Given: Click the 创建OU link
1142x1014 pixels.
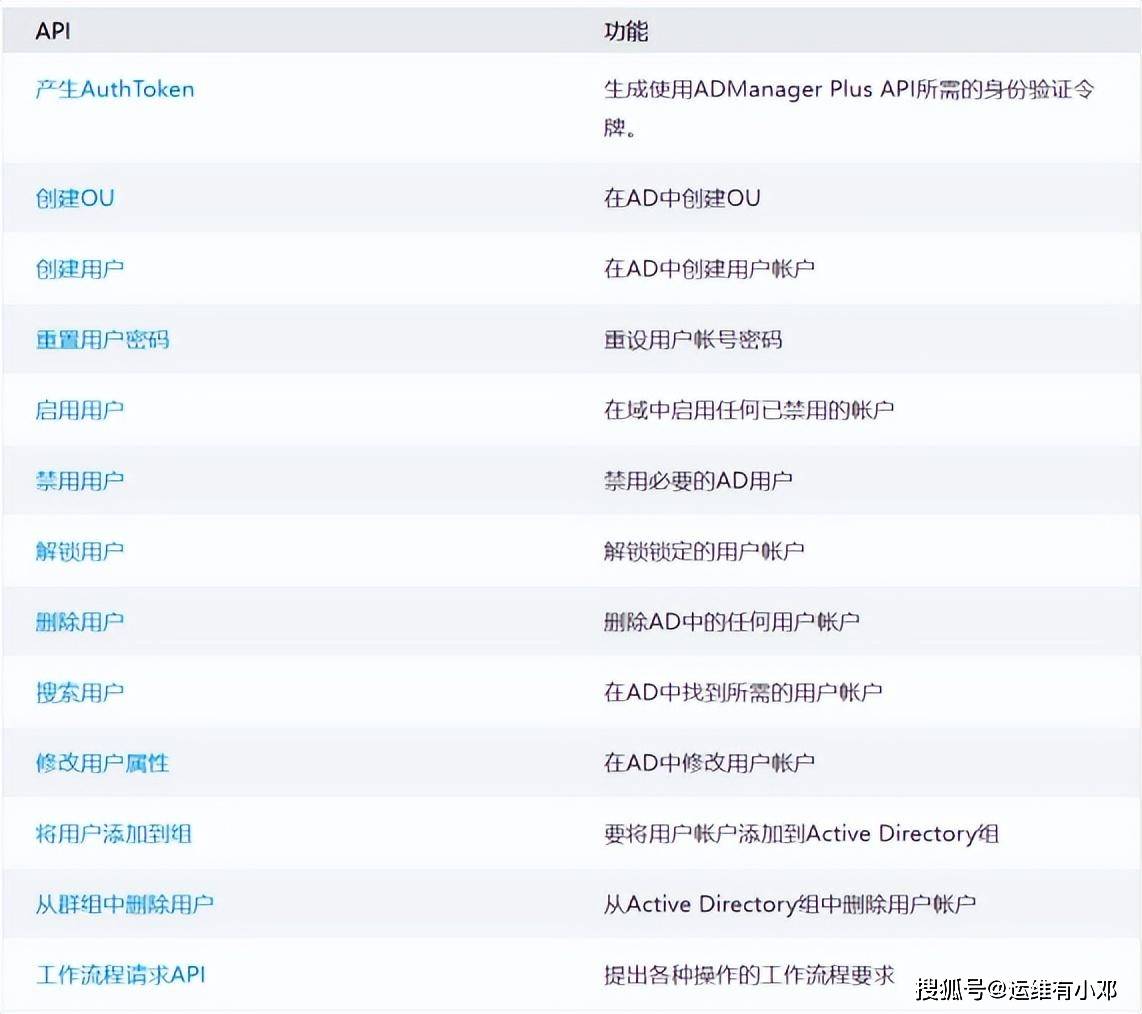Looking at the screenshot, I should tap(75, 198).
